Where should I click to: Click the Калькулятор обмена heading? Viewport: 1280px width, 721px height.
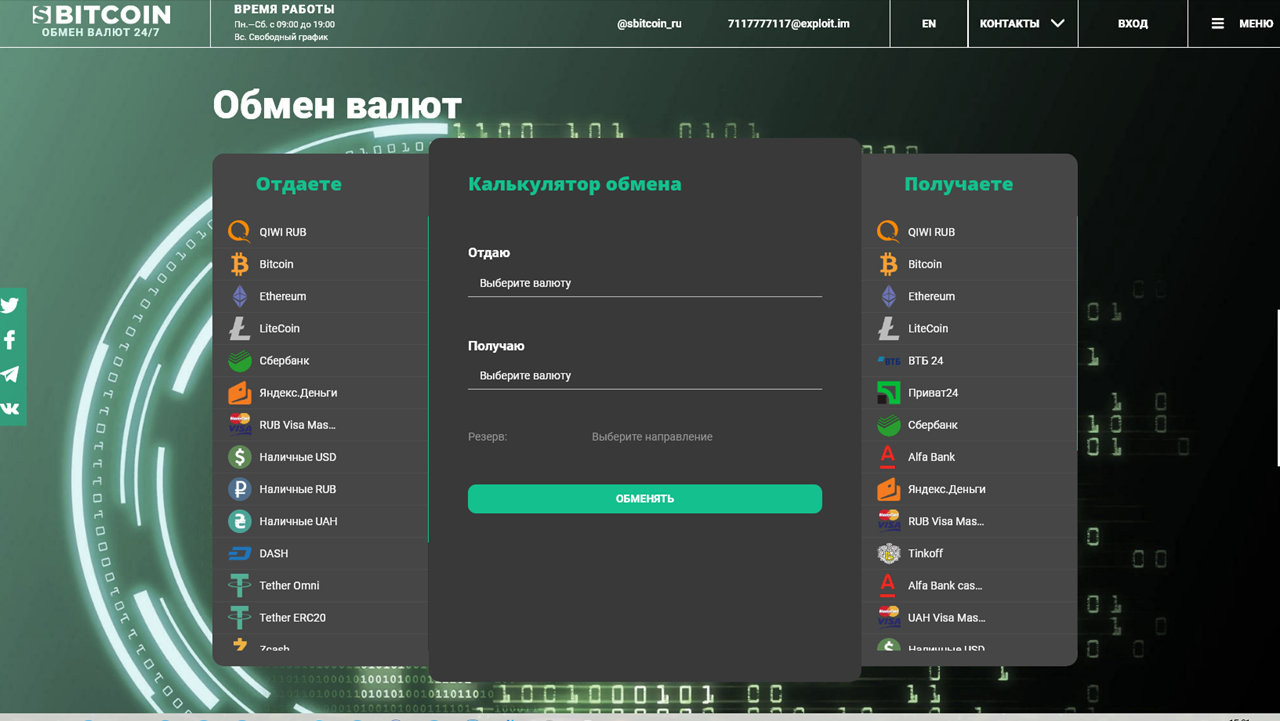(574, 184)
